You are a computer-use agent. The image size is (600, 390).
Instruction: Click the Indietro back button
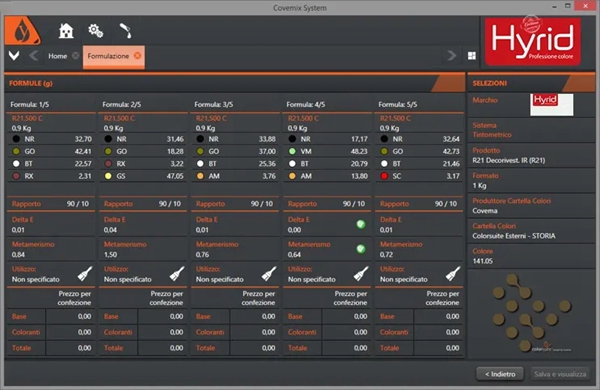(500, 374)
